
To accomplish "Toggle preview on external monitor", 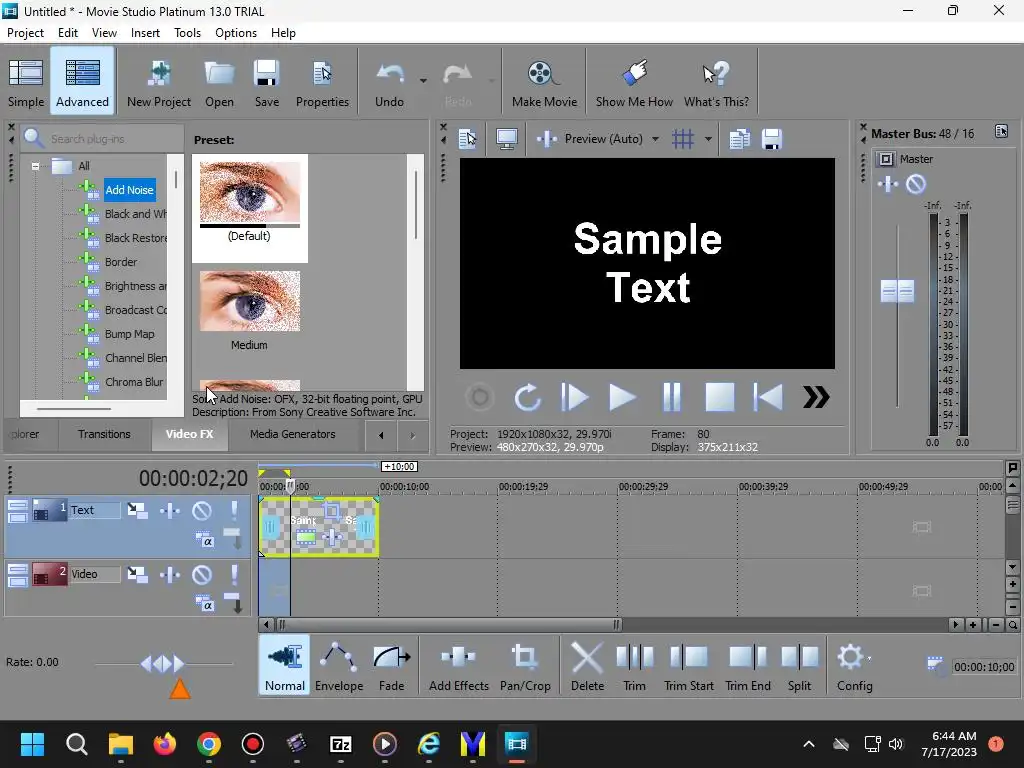I will [507, 139].
